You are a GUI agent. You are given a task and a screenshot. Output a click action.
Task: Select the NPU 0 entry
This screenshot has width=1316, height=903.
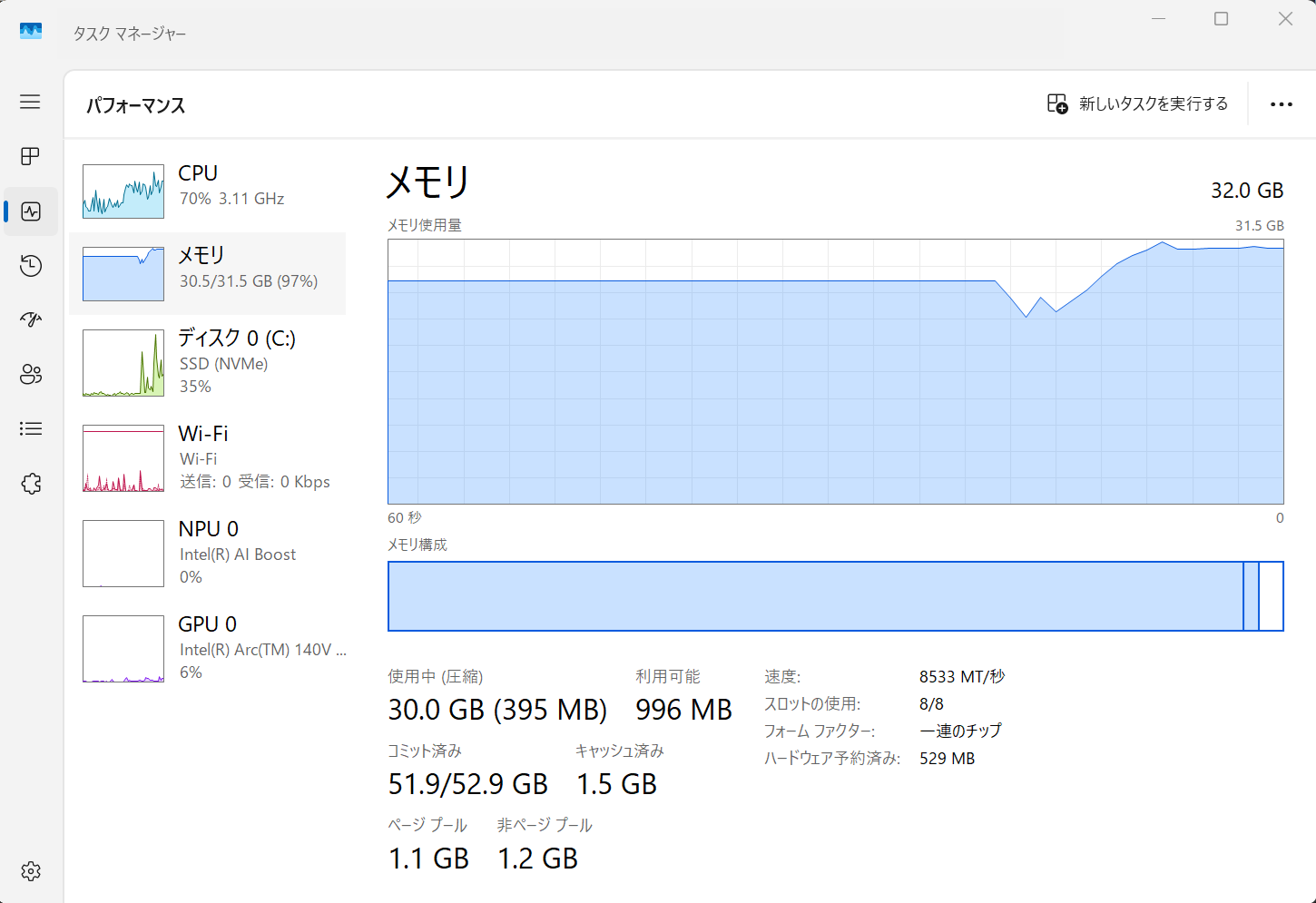[208, 553]
